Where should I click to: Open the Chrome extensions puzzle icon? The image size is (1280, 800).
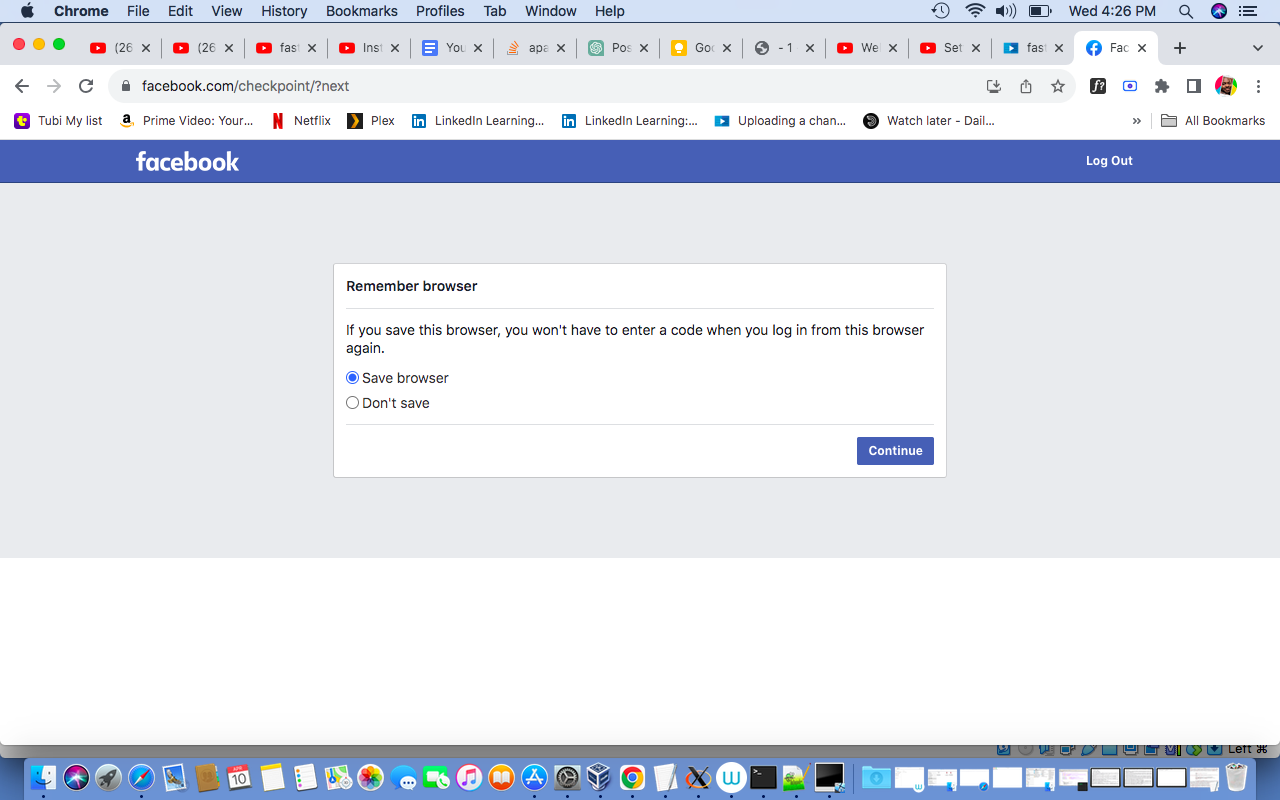[x=1162, y=86]
